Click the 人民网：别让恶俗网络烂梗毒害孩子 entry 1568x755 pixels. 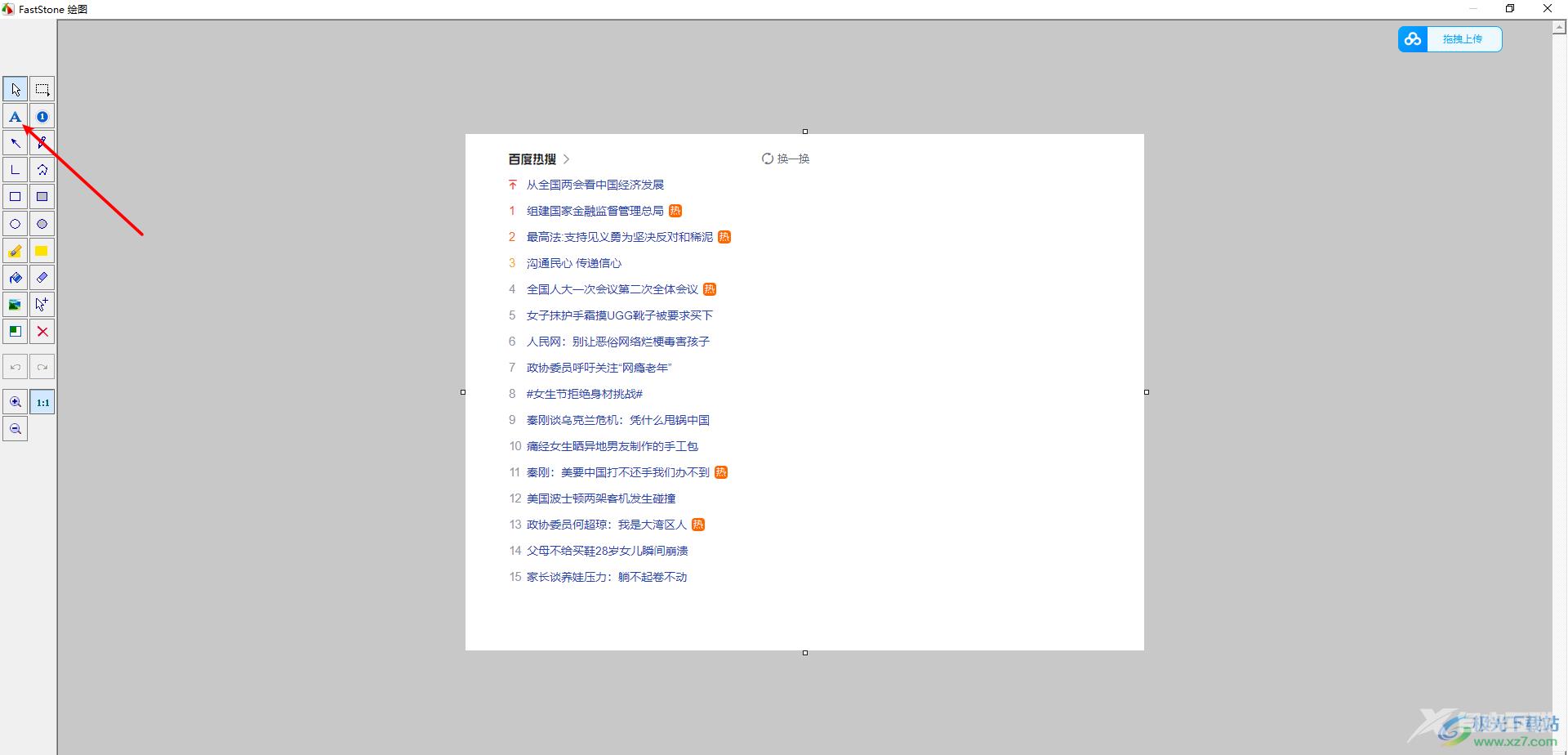pos(618,342)
